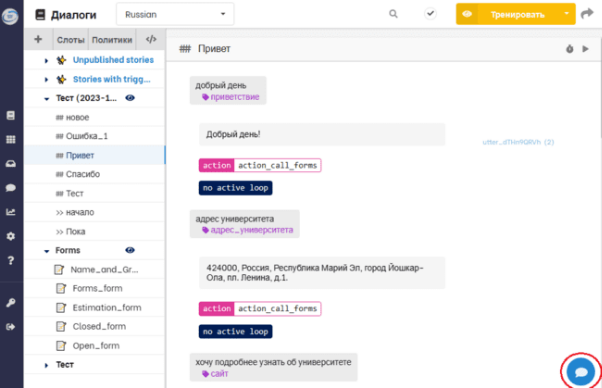The height and width of the screenshot is (388, 602).
Task: Select the ## Тест story
Action: (x=95, y=193)
